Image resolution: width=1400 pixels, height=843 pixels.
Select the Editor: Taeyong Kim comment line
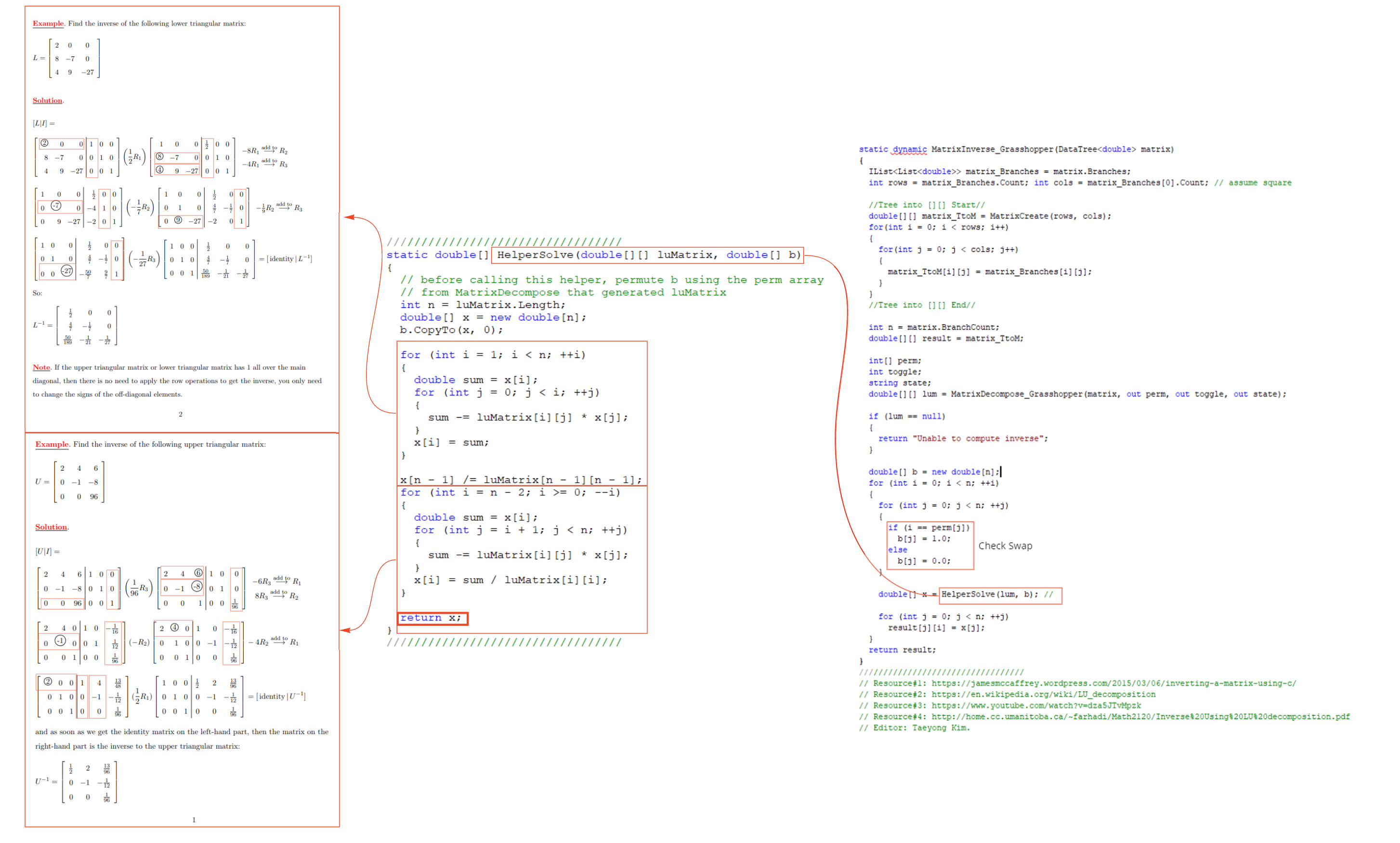click(x=915, y=728)
